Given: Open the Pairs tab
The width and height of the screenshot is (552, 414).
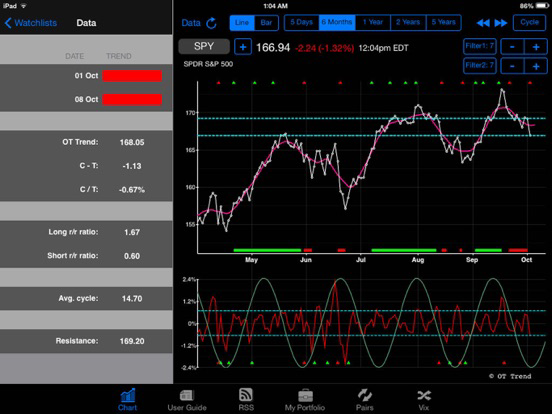Looking at the screenshot, I should pyautogui.click(x=364, y=400).
